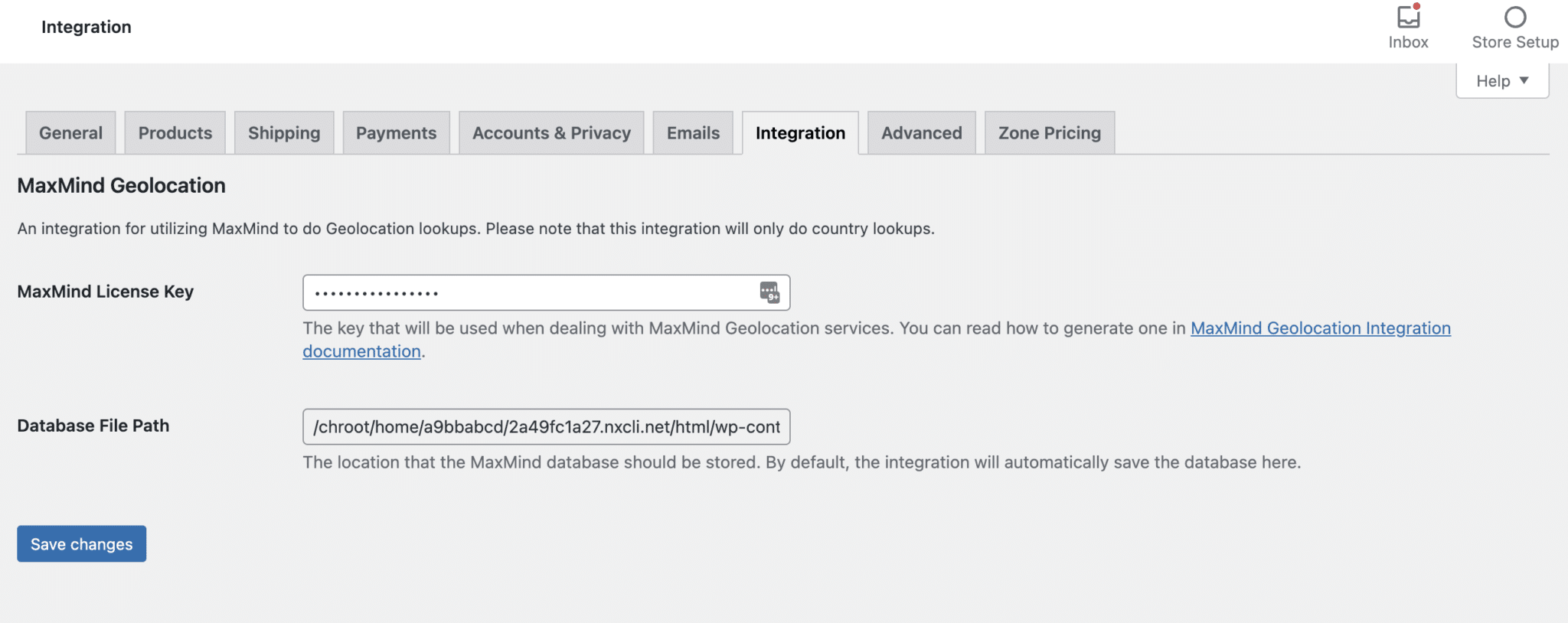Switch to the Emails tab
The height and width of the screenshot is (623, 1568).
click(x=693, y=133)
